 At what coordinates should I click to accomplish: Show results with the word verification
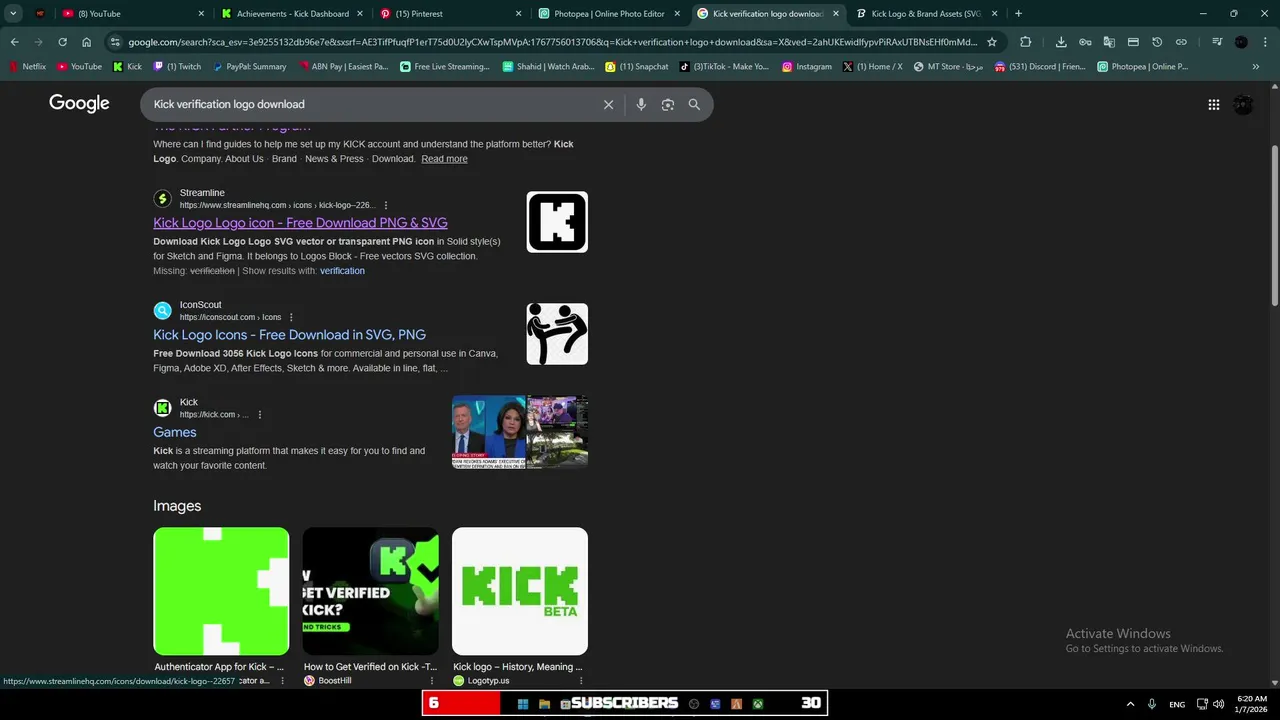coord(342,271)
